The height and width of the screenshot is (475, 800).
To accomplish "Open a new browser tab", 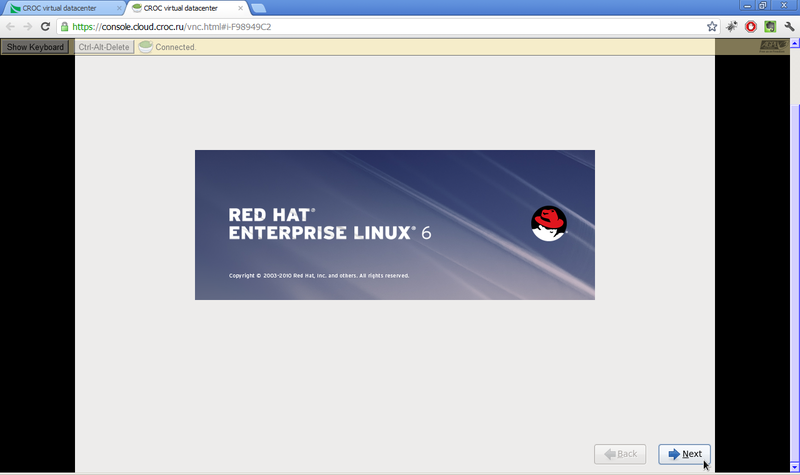I will (259, 8).
